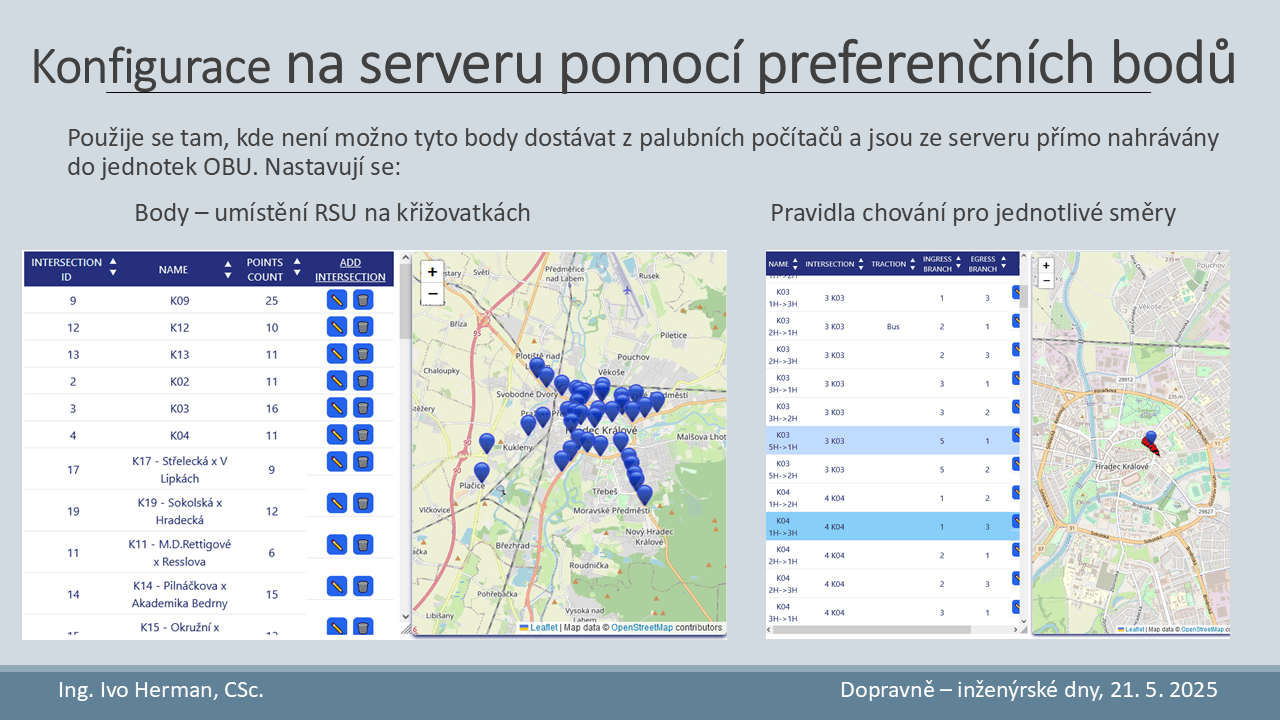Click the Bus traction cell

click(x=893, y=327)
